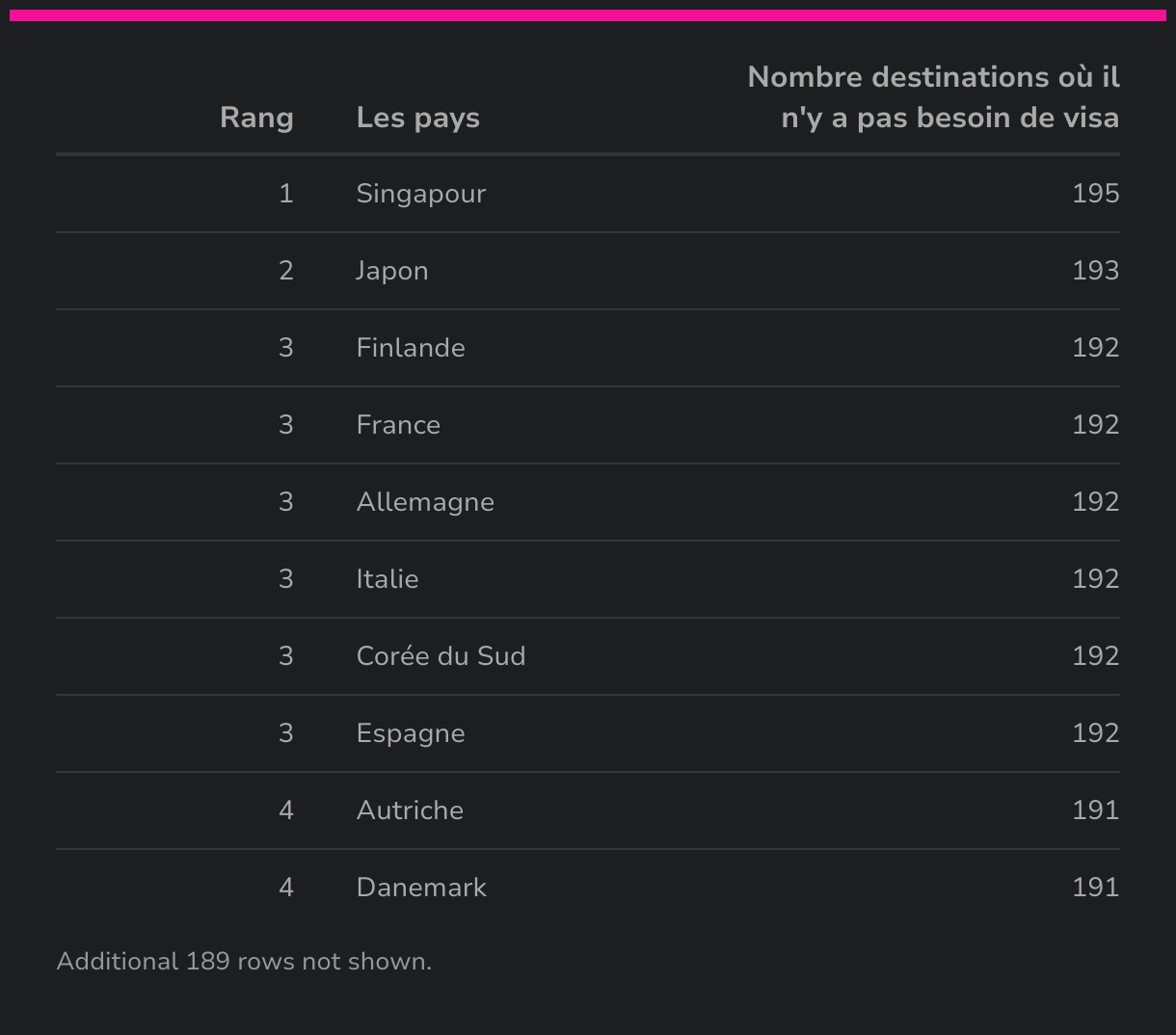Select the France country cell

coord(397,425)
